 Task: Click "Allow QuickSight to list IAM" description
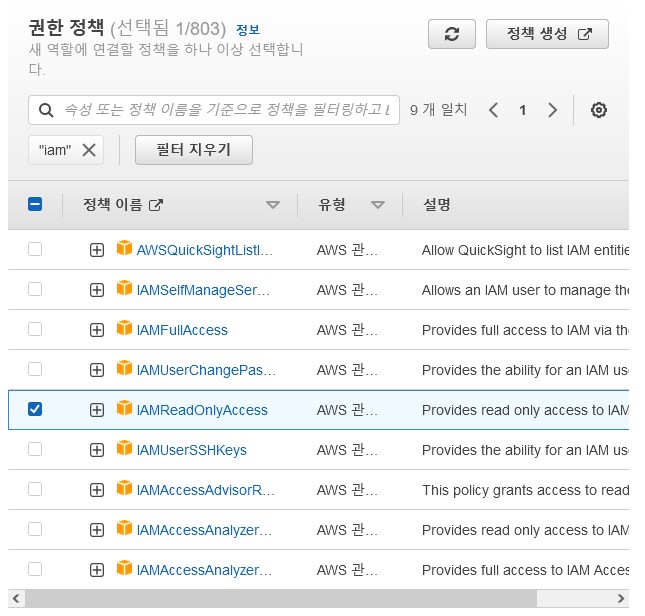click(525, 250)
